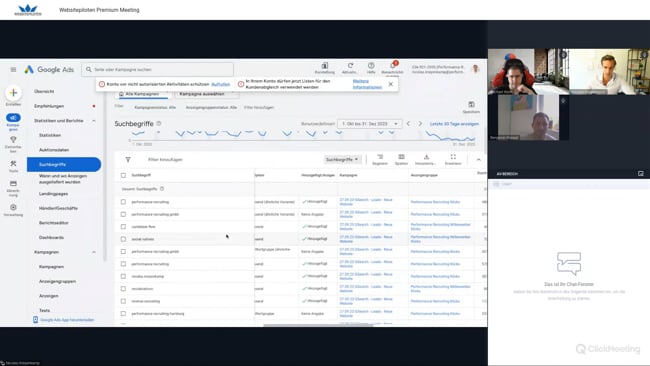Check the first performance recruiting row checkbox

[123, 202]
